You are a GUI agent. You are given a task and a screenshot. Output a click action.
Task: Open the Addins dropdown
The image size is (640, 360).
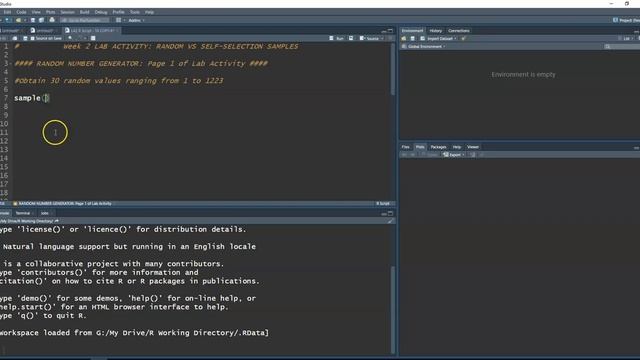pos(136,20)
